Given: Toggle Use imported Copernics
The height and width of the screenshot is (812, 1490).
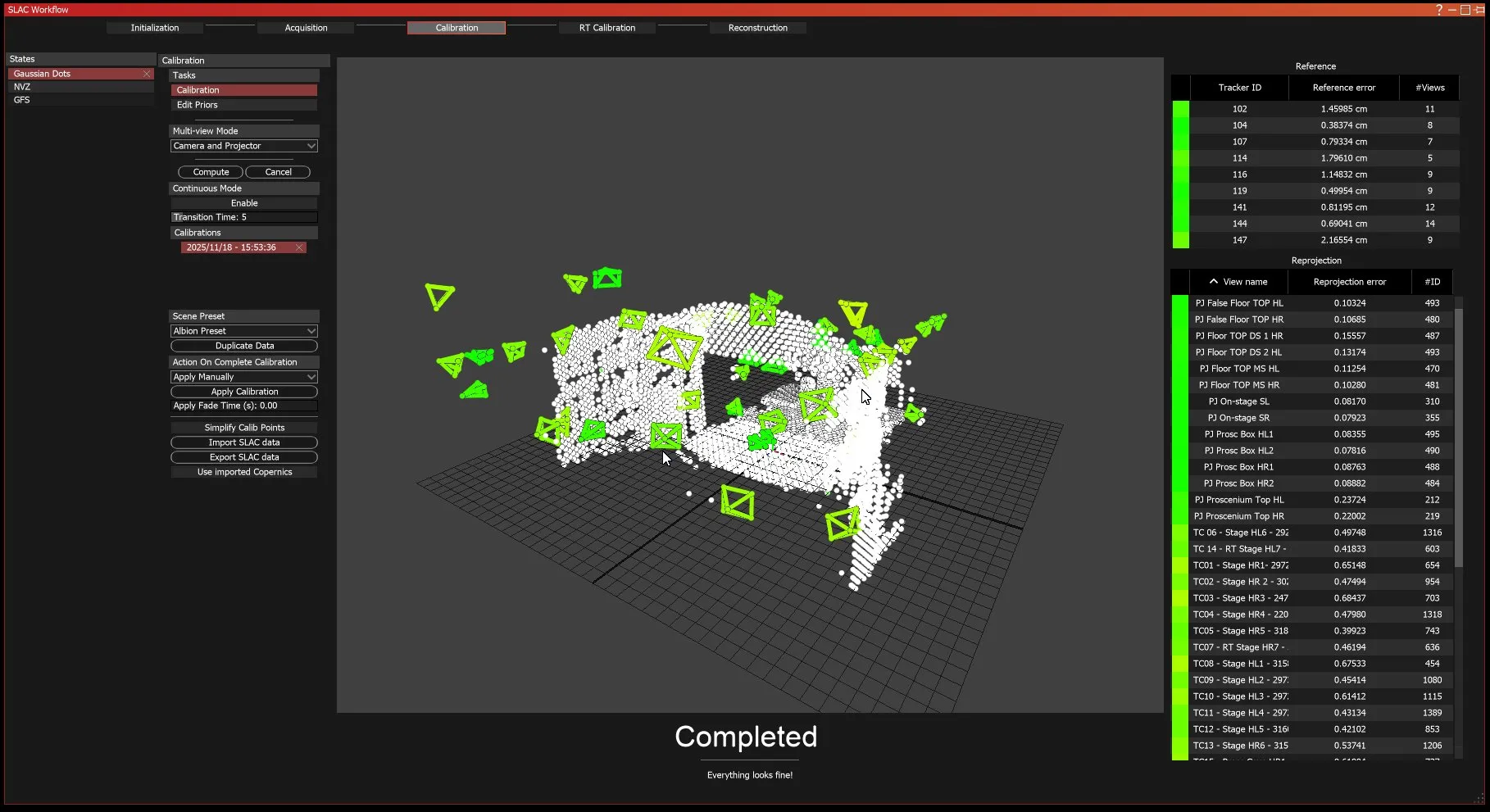Looking at the screenshot, I should [x=244, y=472].
